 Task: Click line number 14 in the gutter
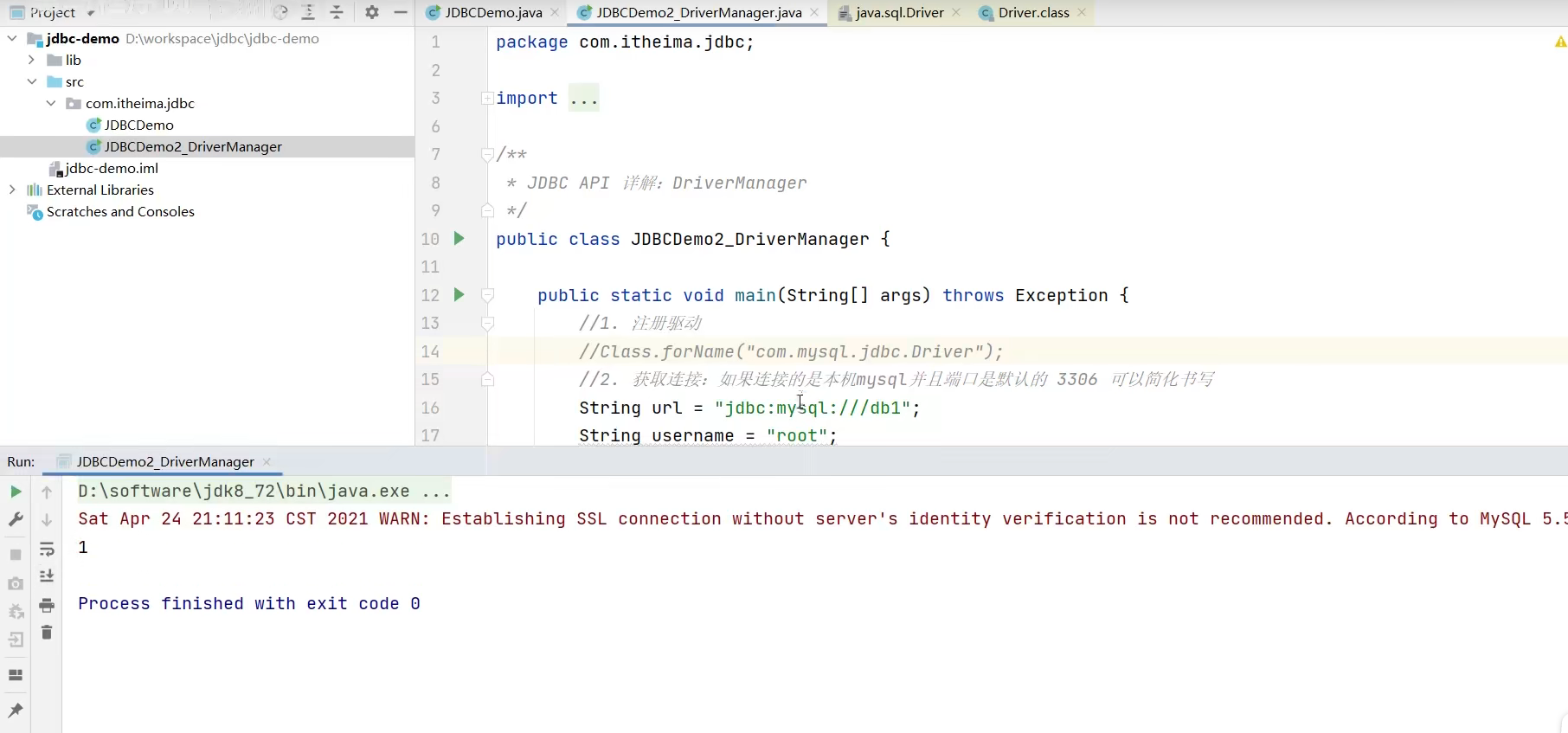coord(430,351)
